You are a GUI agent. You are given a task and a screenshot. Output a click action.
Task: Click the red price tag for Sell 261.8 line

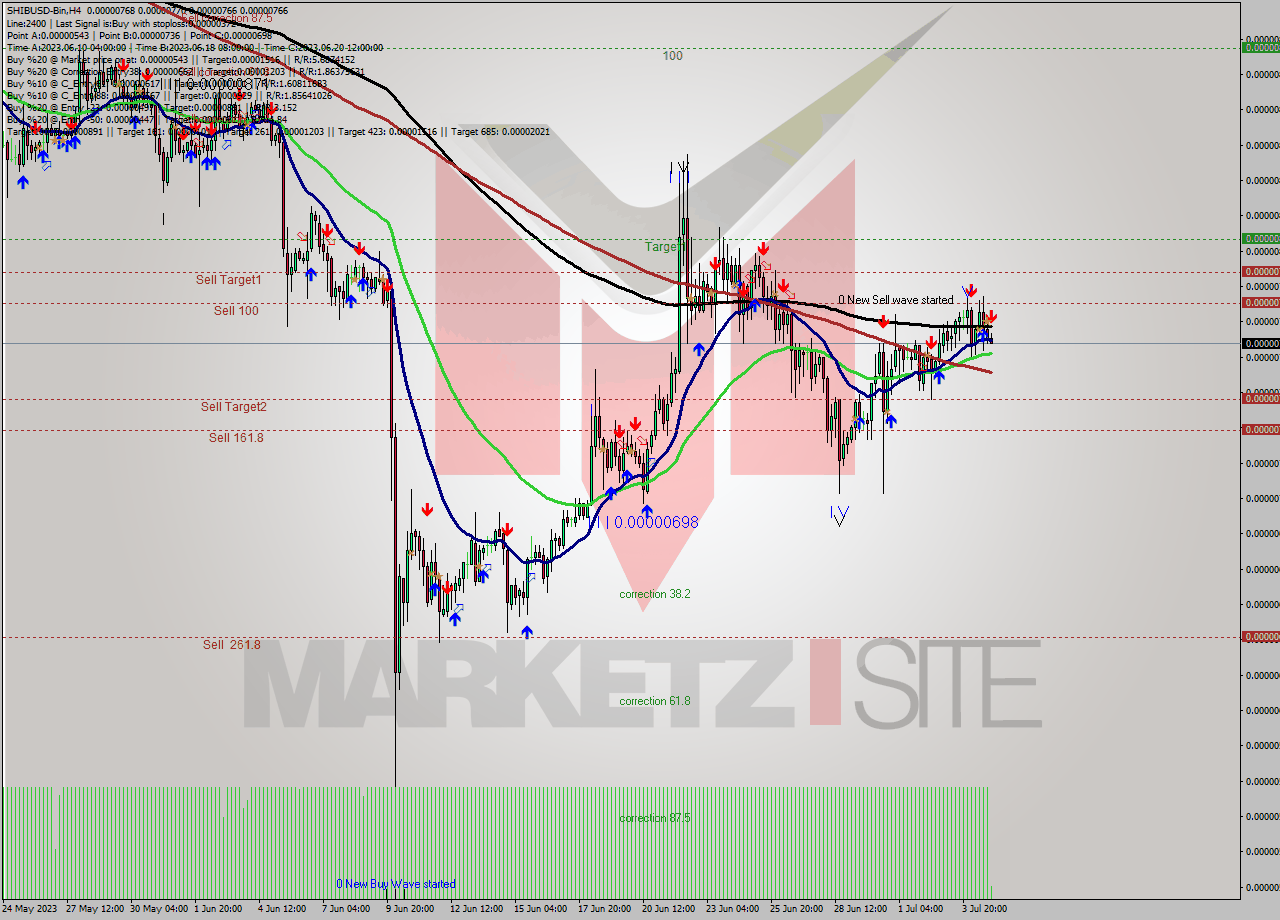point(1260,636)
